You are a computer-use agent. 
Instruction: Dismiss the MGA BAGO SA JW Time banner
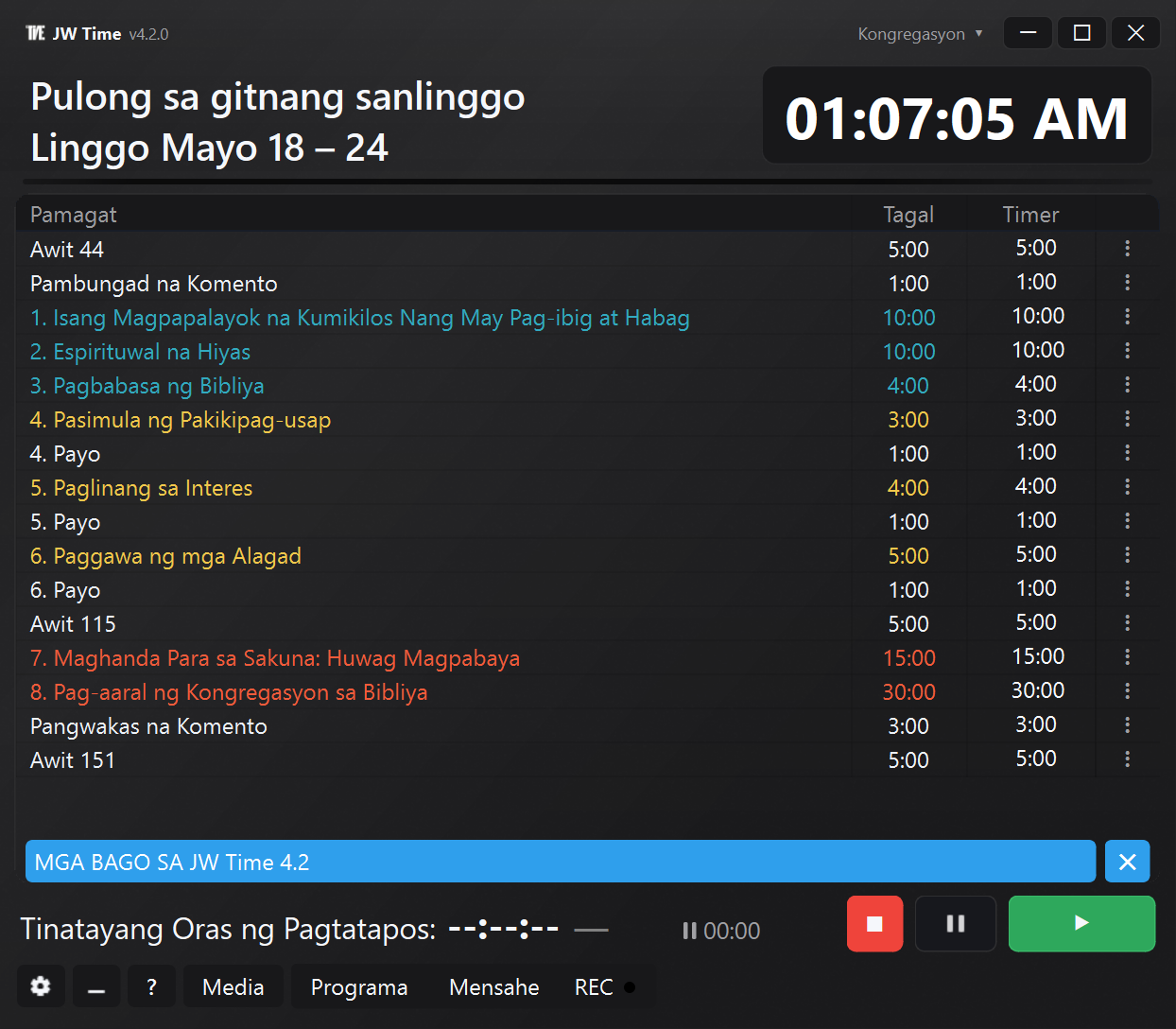point(1127,862)
